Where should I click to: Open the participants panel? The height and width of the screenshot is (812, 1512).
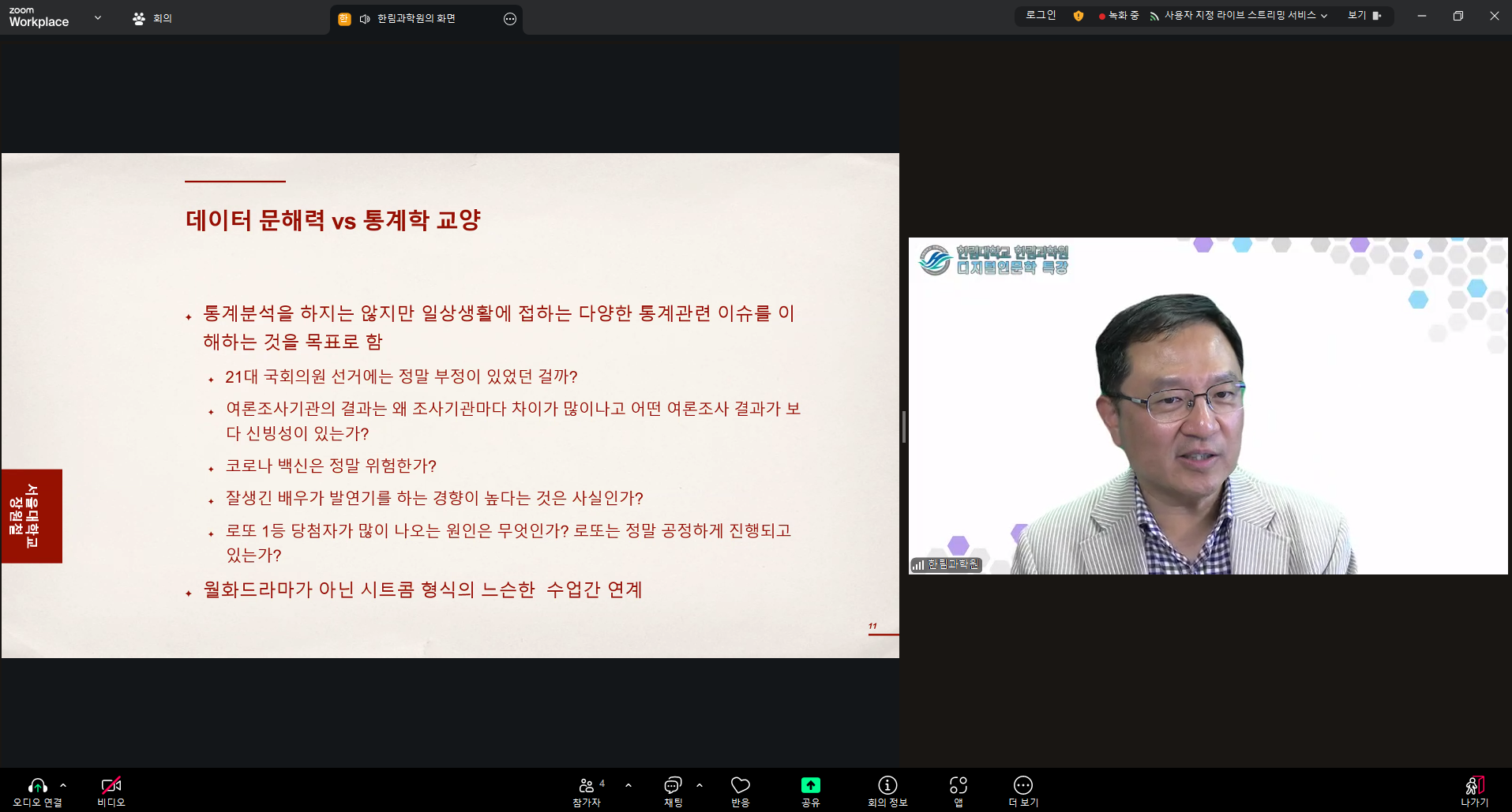pos(587,786)
